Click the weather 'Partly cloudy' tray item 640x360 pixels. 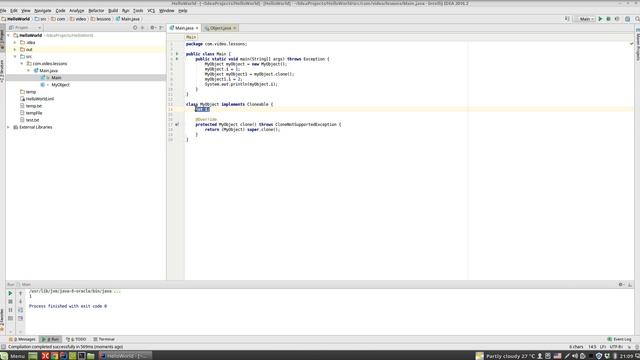tap(505, 356)
